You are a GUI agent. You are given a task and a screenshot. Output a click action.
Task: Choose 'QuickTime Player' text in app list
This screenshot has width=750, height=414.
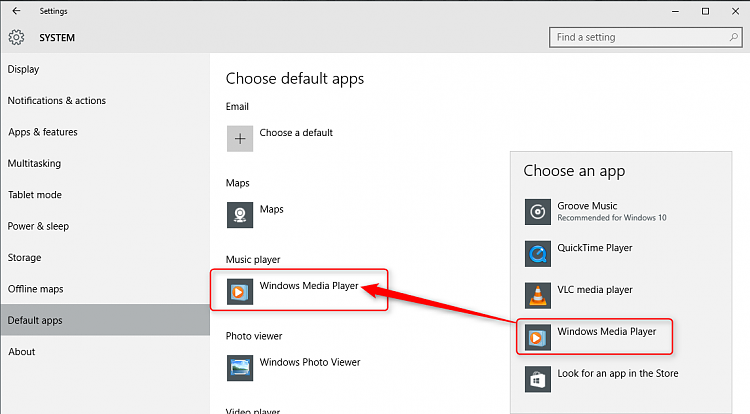click(x=595, y=248)
